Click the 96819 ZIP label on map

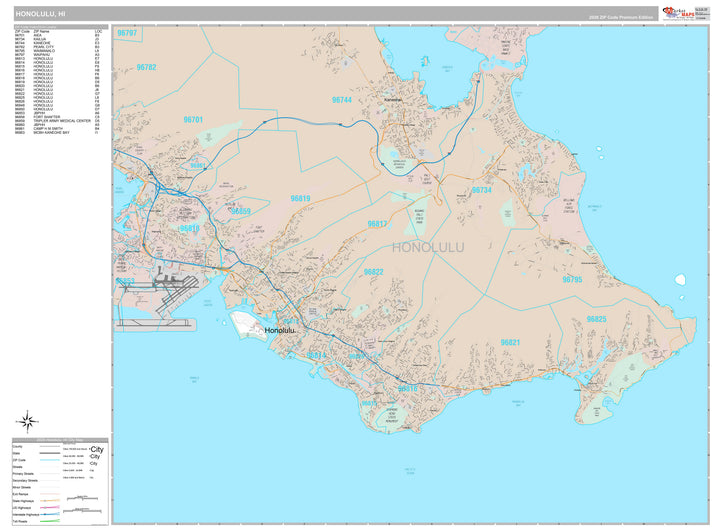point(300,199)
